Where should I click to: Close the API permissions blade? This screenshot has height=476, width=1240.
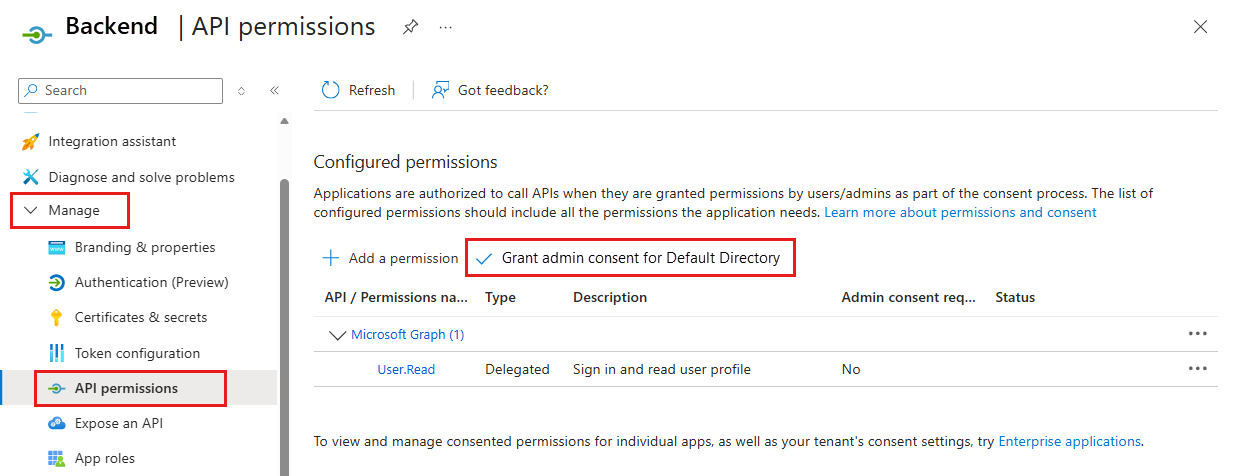tap(1201, 27)
